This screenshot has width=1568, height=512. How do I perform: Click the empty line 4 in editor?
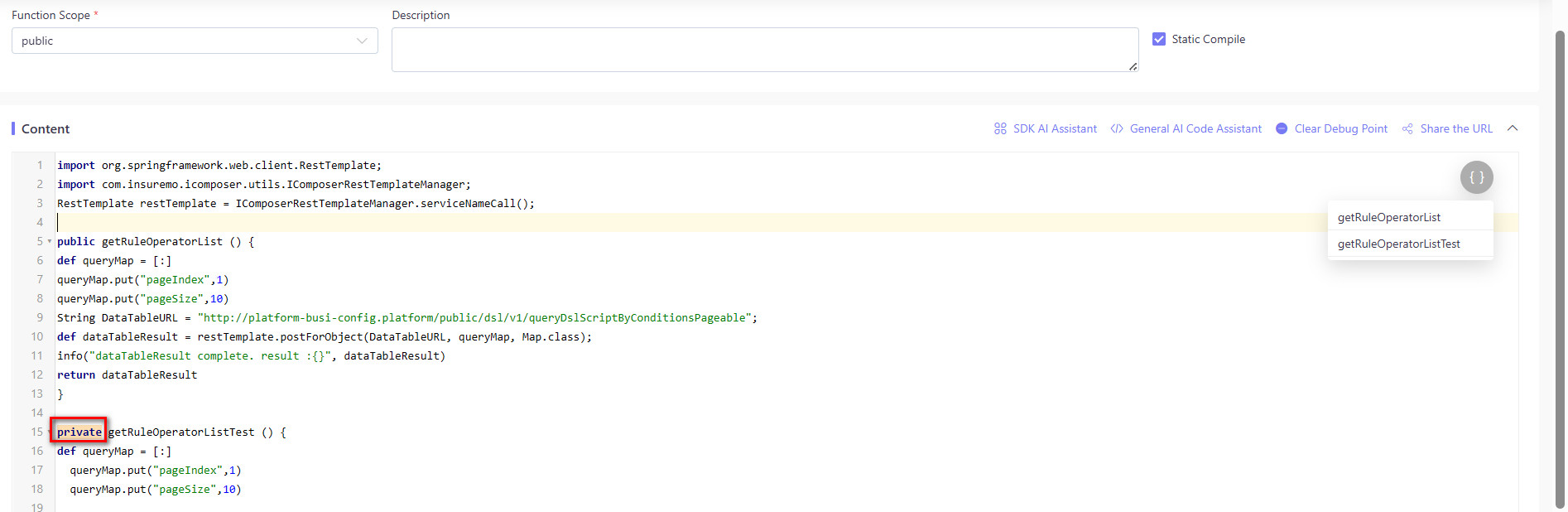(786, 223)
